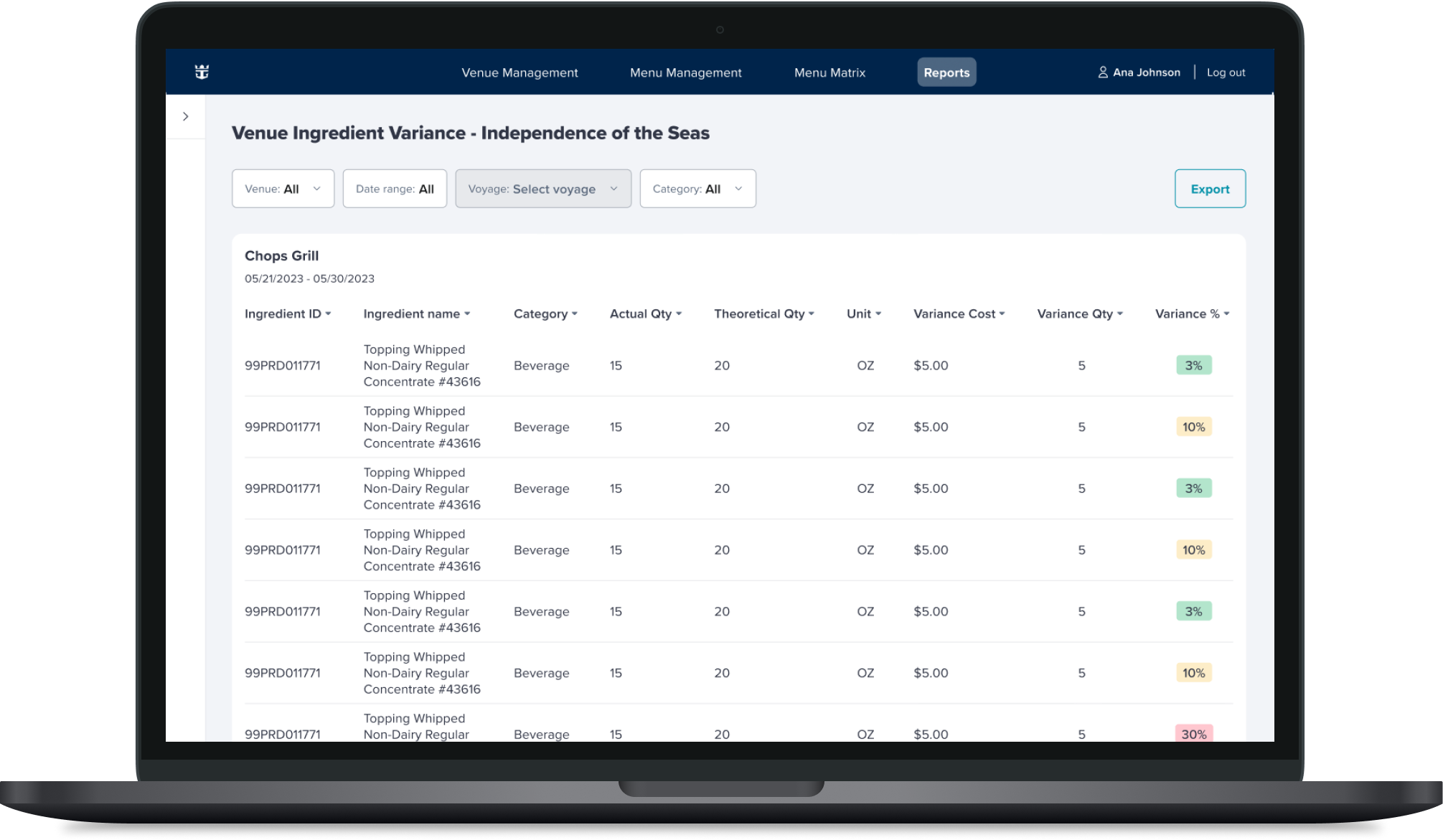Viewport: 1443px width, 840px height.
Task: Click the Export button
Action: point(1210,189)
